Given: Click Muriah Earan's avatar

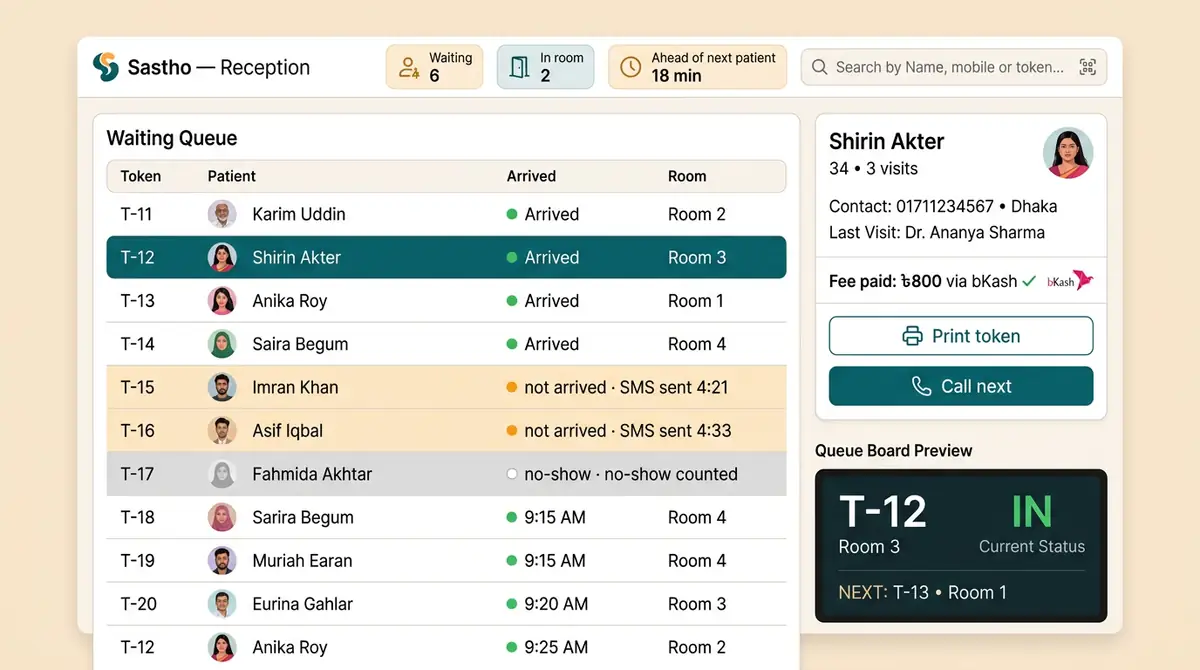Looking at the screenshot, I should [222, 561].
